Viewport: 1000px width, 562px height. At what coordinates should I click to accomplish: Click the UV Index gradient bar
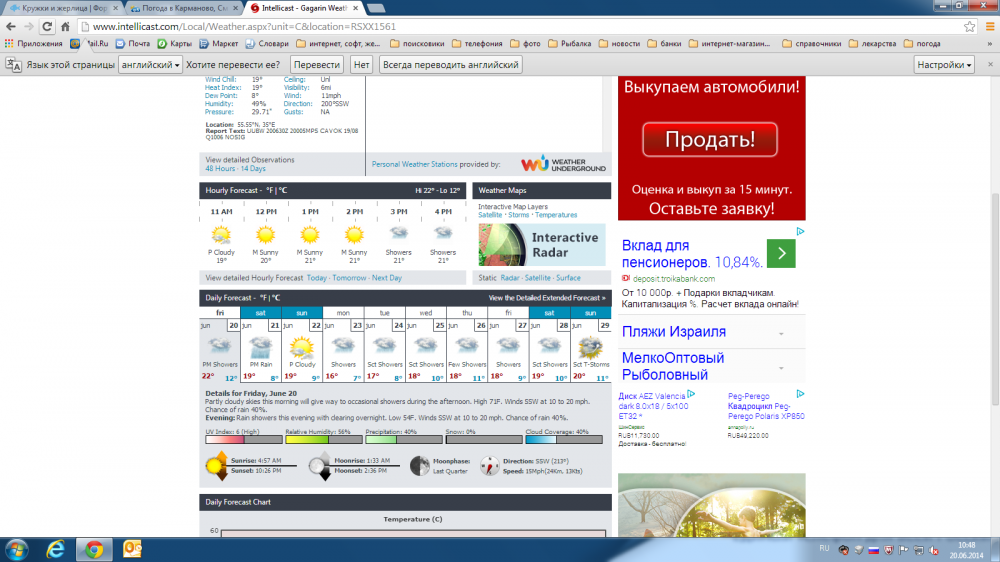pyautogui.click(x=240, y=439)
